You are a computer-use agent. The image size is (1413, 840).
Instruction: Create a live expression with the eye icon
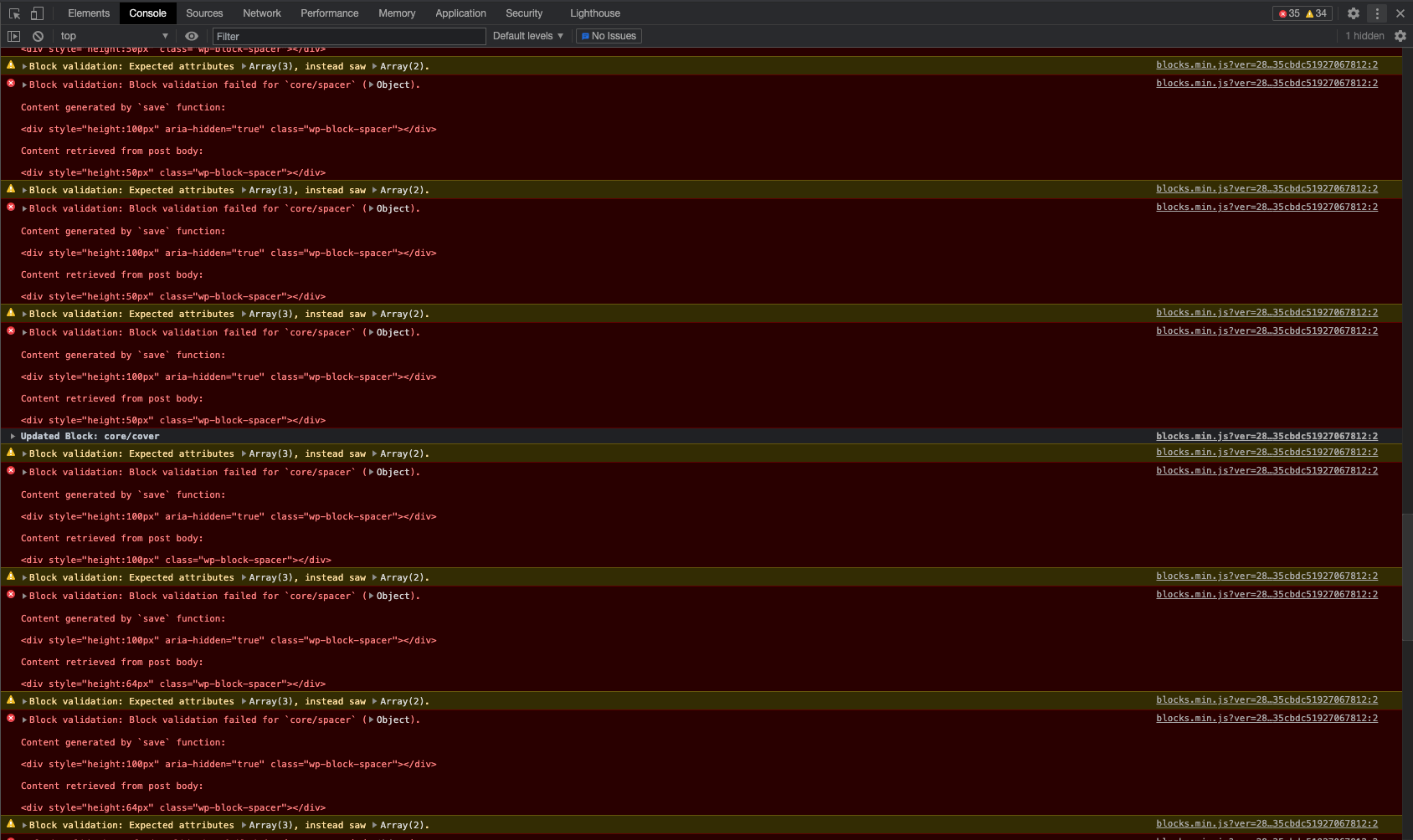click(192, 36)
